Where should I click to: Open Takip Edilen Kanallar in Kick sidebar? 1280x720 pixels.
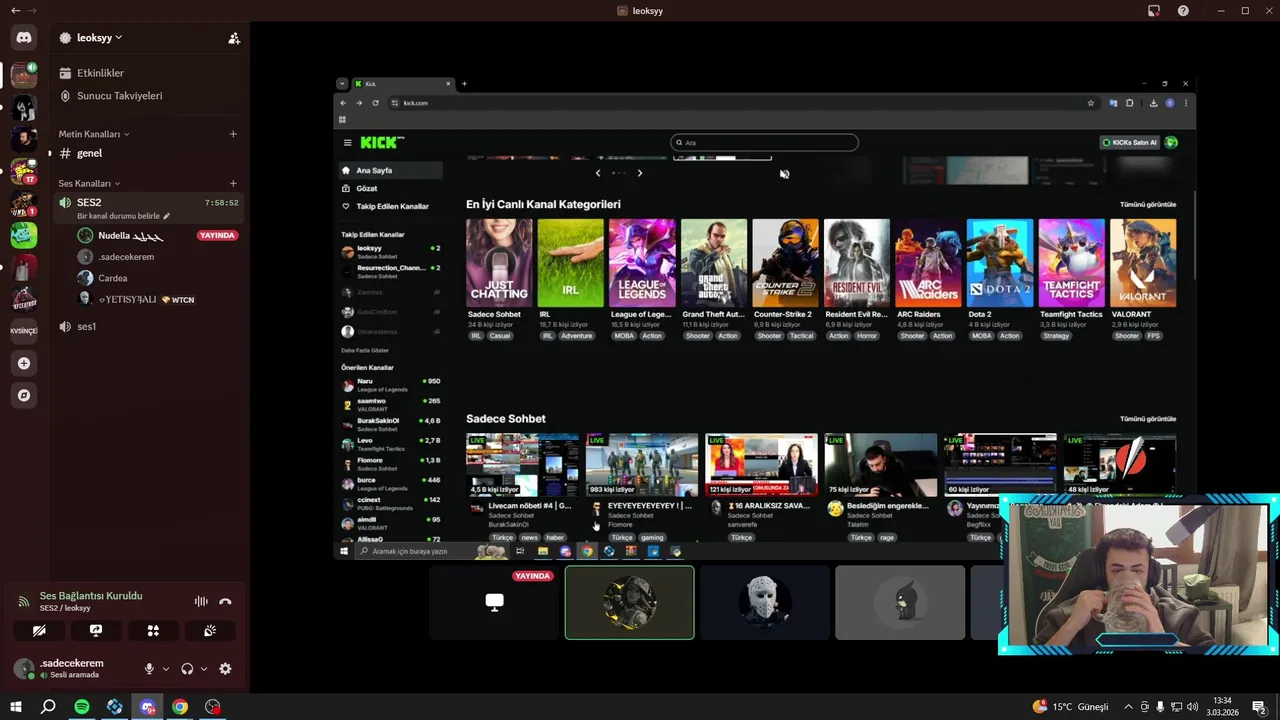click(x=390, y=206)
